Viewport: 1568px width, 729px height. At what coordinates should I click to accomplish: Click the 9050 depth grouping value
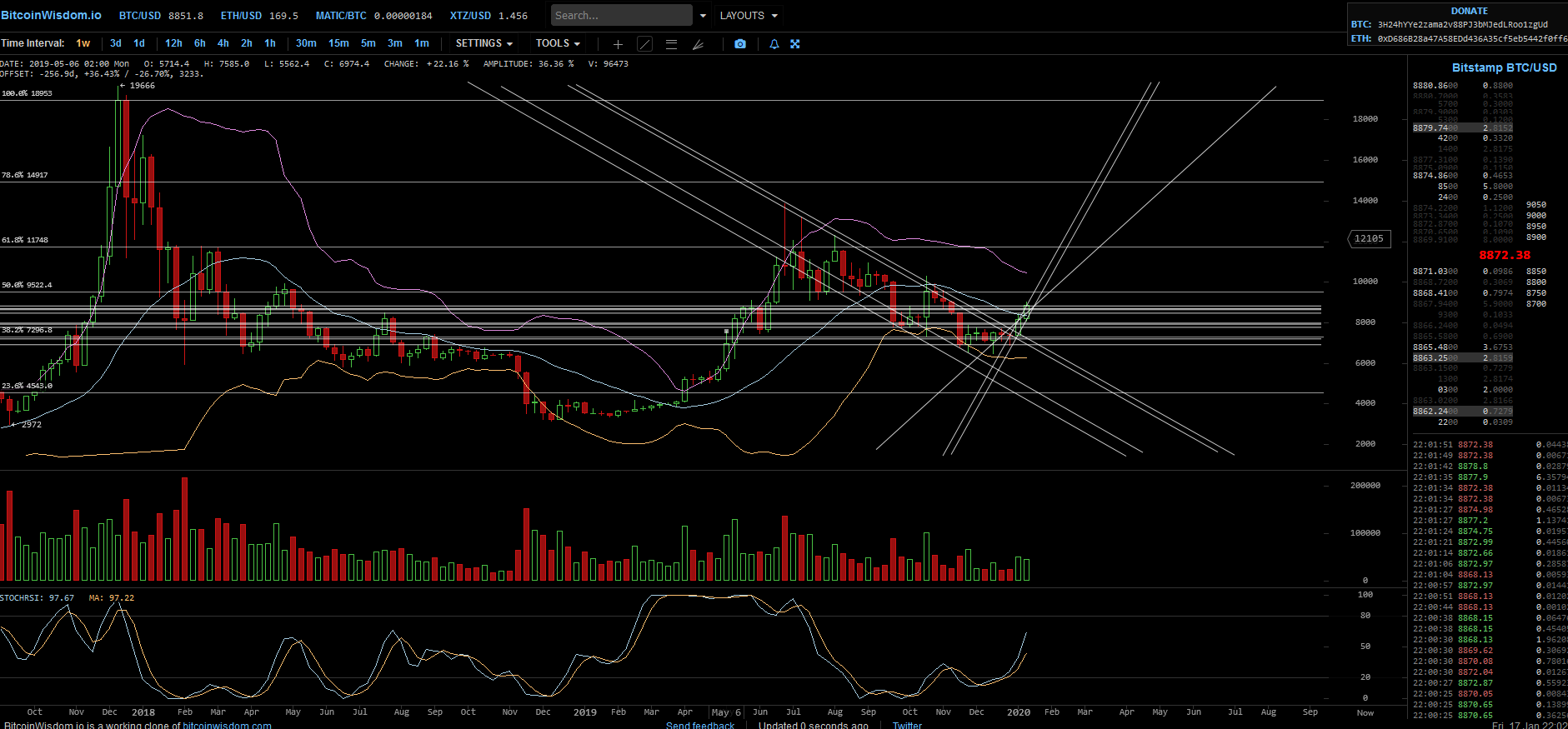[1536, 204]
